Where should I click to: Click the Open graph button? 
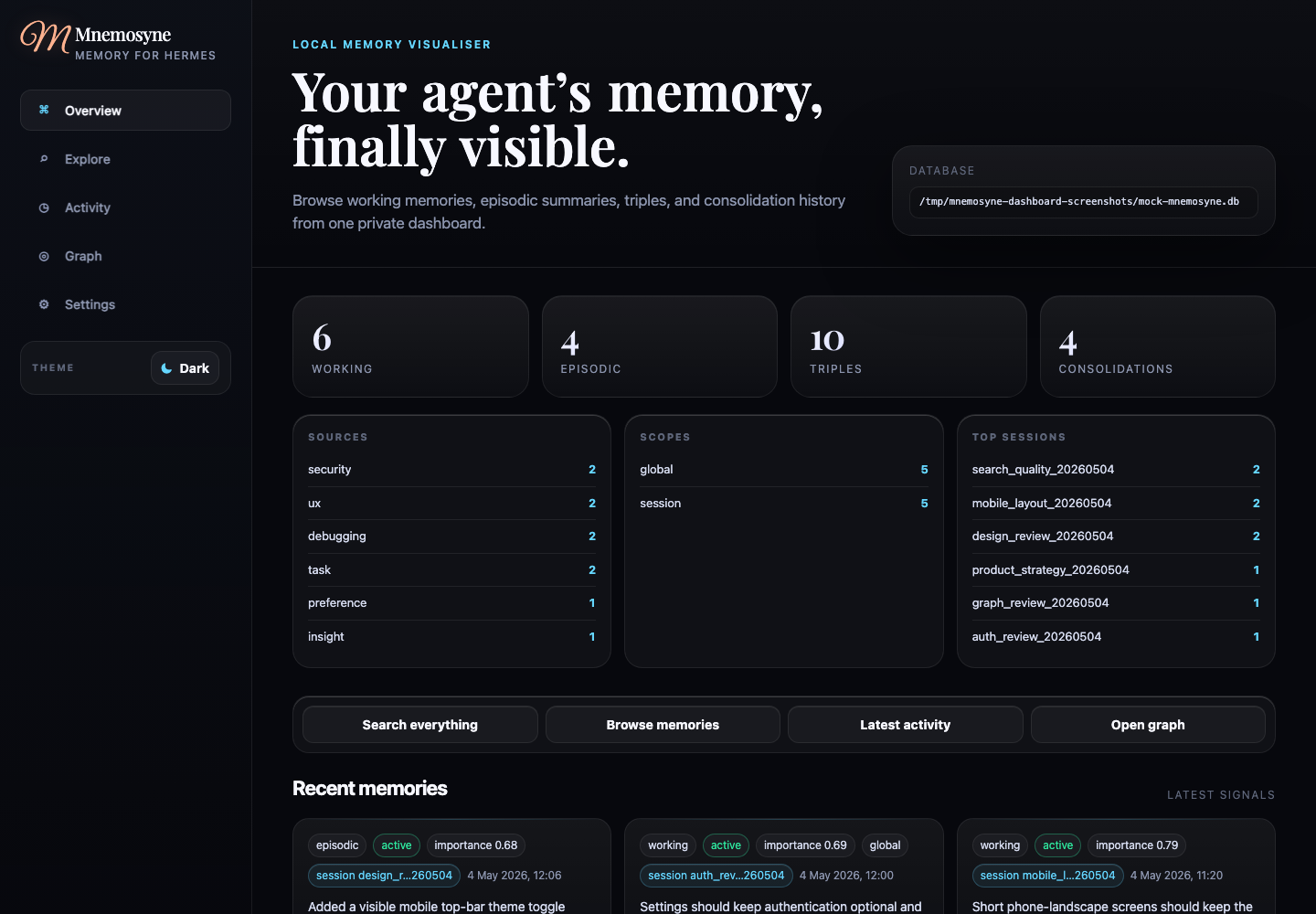[1148, 725]
